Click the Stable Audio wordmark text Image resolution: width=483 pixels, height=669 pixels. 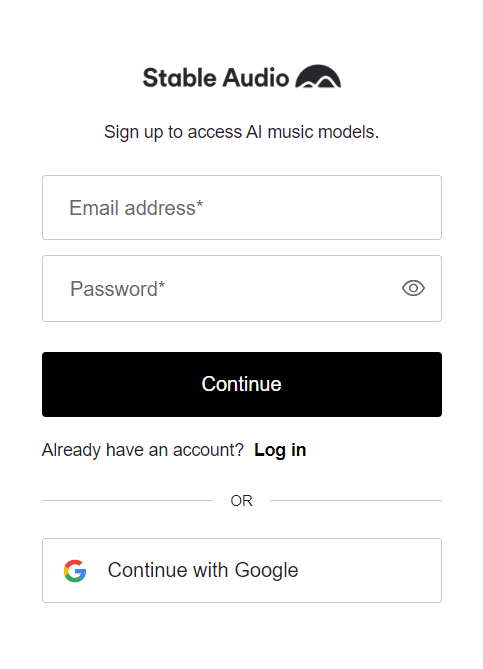point(216,78)
